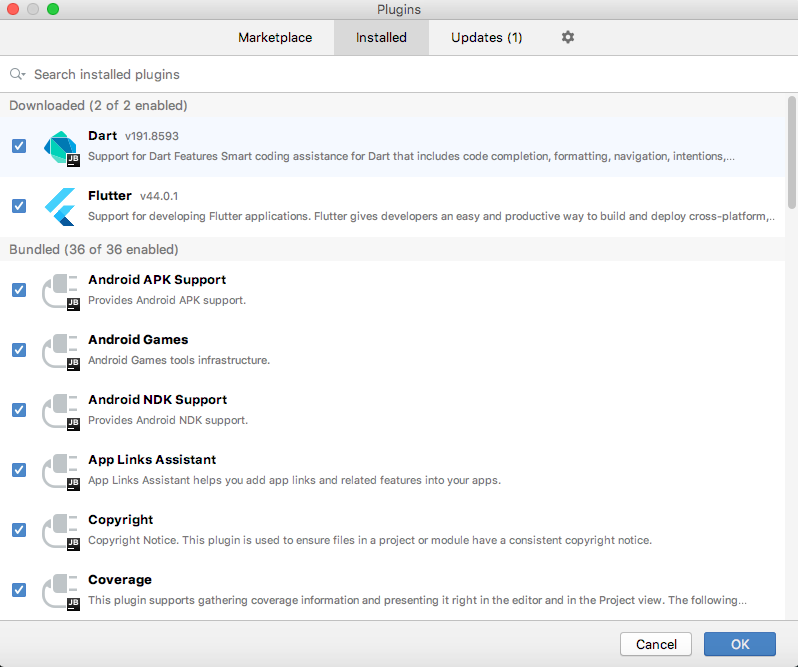Click 'Provides Android APK support.' description

coord(167,300)
